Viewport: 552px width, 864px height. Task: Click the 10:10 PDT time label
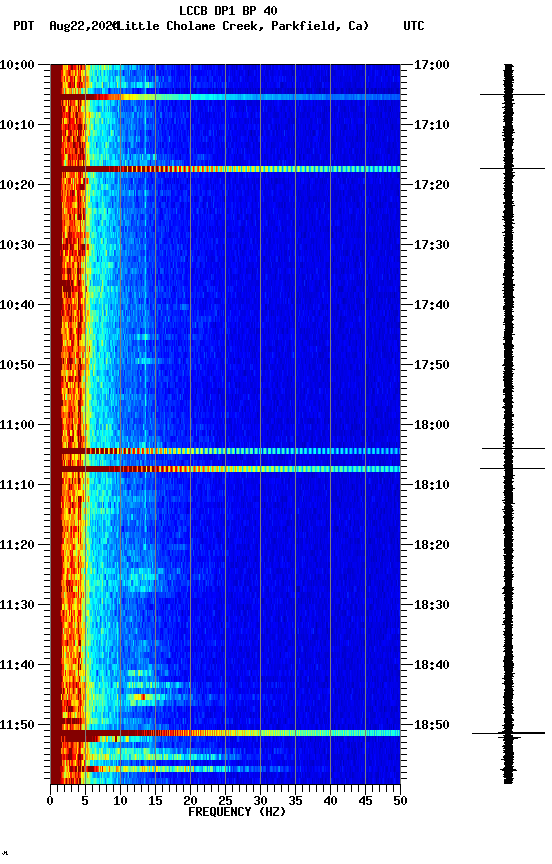coord(17,125)
